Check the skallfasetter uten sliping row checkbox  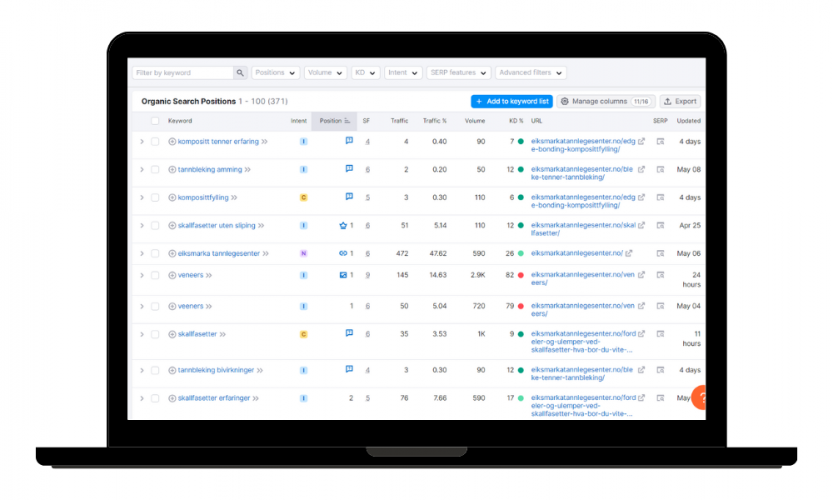(x=155, y=225)
